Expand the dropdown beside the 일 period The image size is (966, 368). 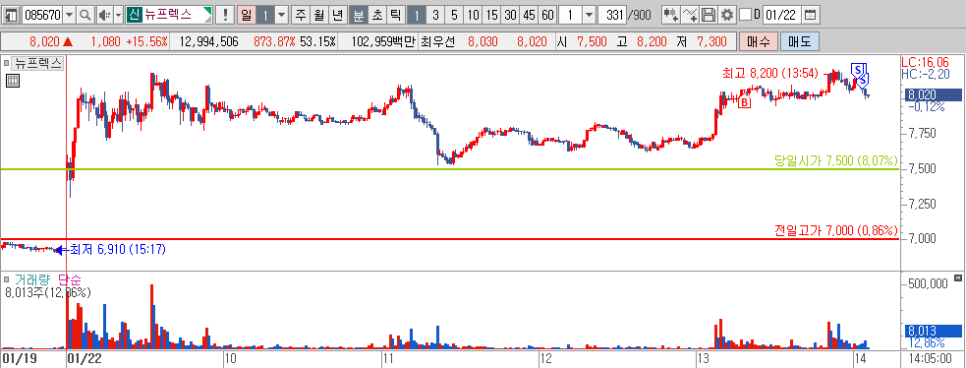[282, 14]
